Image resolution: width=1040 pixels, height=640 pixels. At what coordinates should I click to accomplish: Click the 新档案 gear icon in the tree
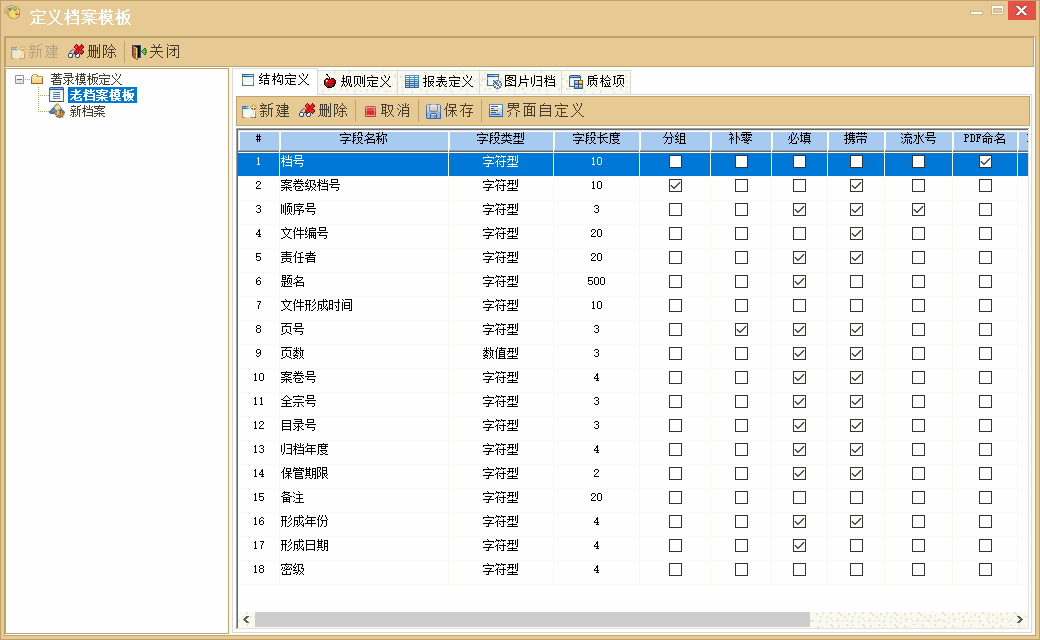tap(57, 111)
